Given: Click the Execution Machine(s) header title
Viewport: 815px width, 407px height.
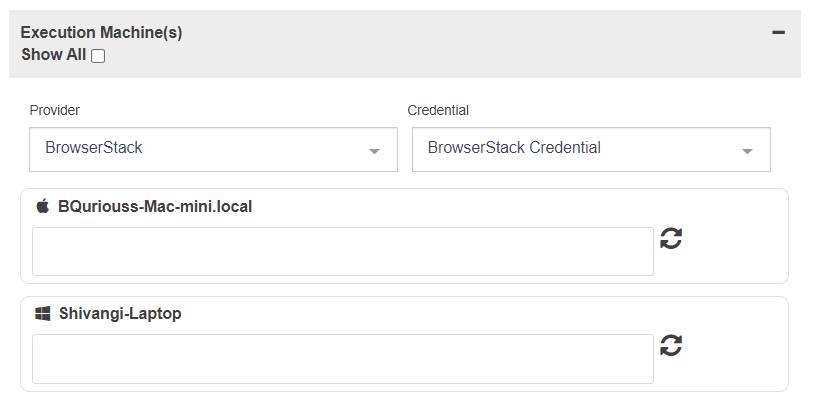Looking at the screenshot, I should pos(101,32).
